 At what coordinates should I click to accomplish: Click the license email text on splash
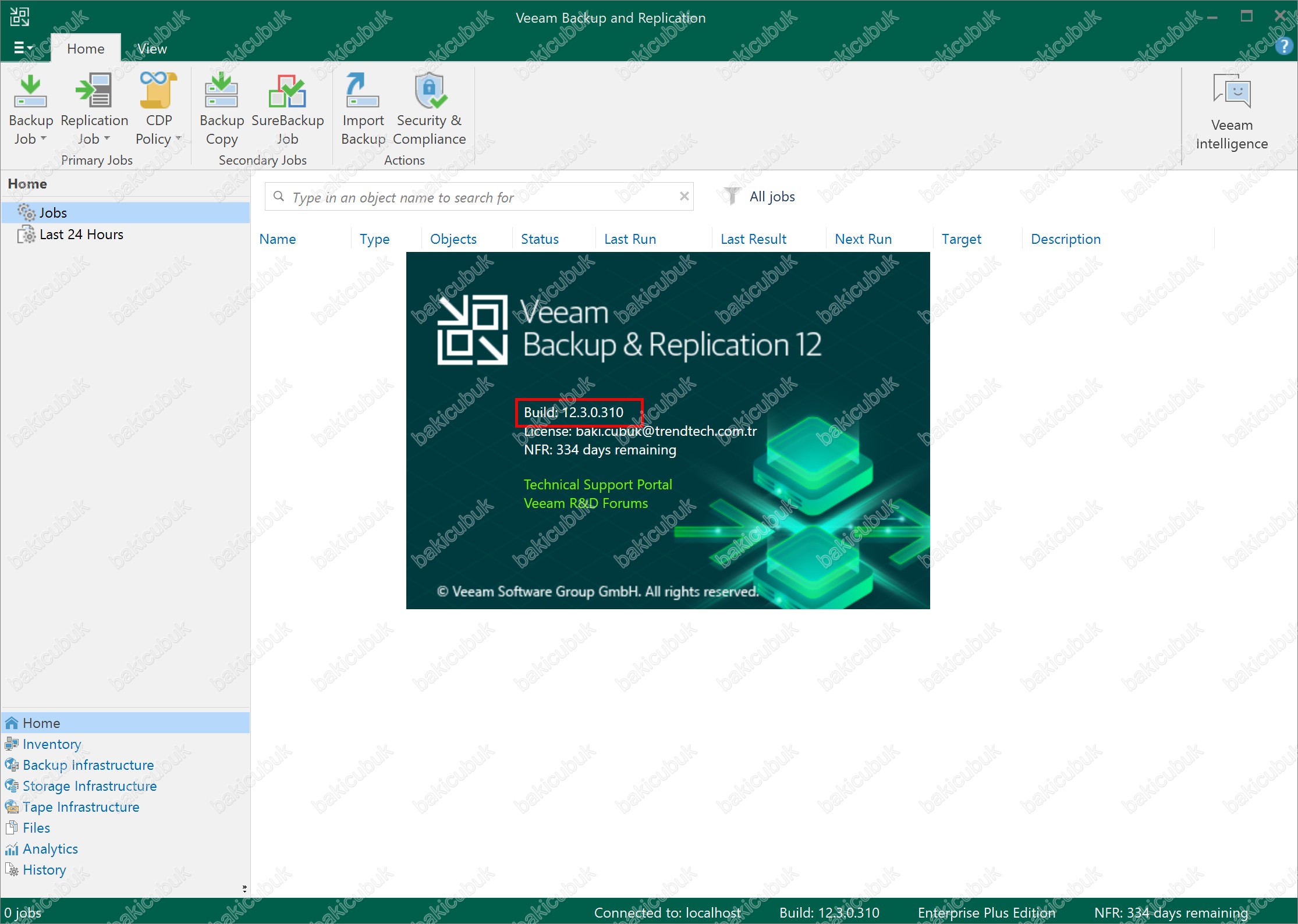(640, 431)
